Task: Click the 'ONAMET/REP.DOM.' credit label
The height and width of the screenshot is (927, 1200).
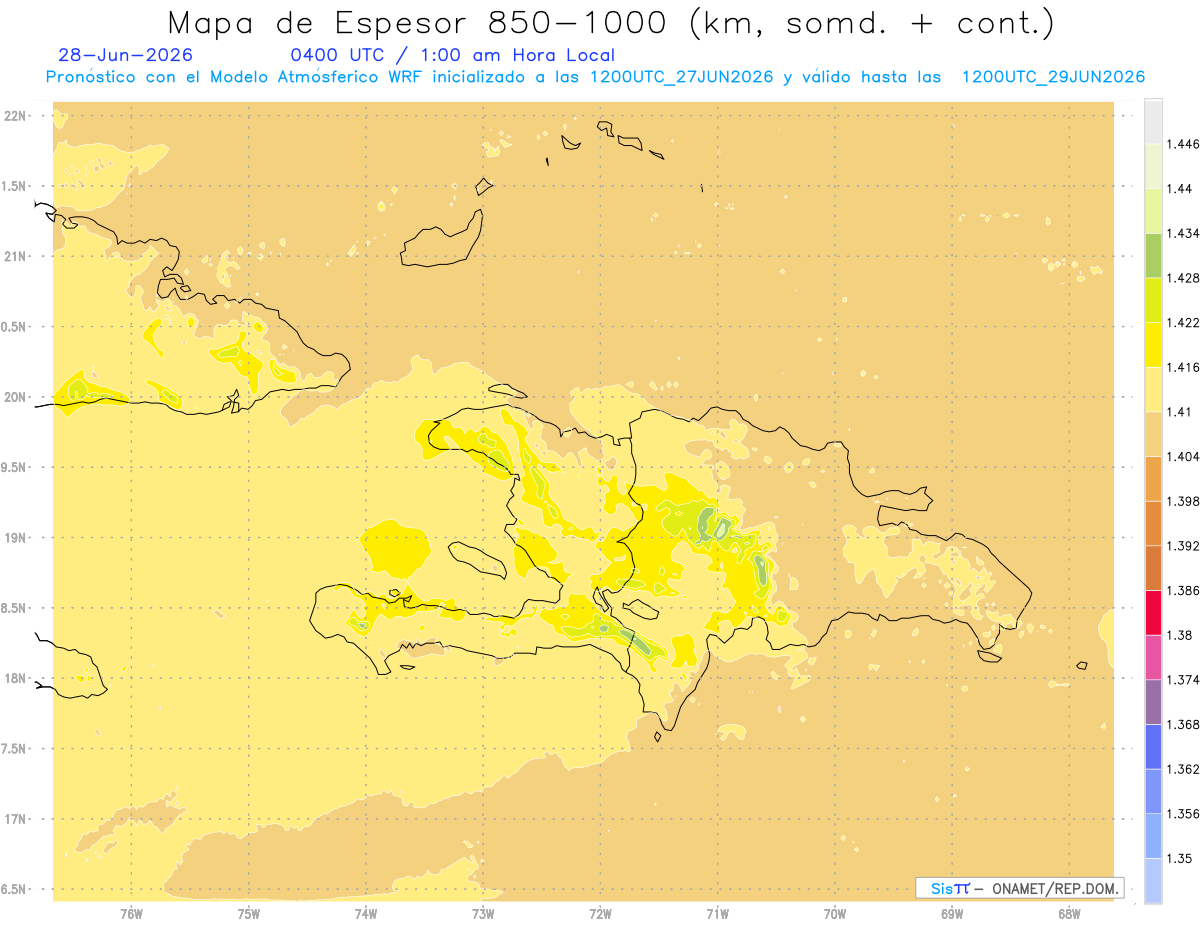Action: (x=1057, y=888)
